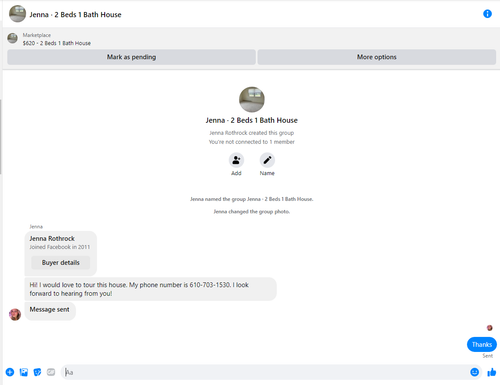Open conversation information panel icon

pos(487,14)
